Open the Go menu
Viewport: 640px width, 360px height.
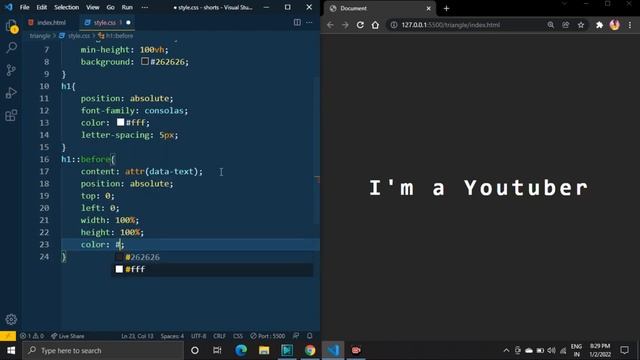(111, 7)
